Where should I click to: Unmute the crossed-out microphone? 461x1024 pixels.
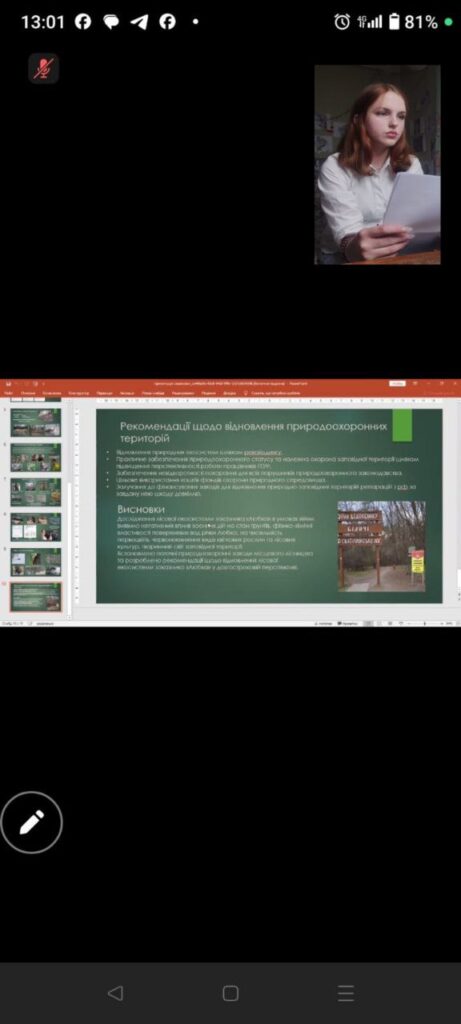[44, 68]
